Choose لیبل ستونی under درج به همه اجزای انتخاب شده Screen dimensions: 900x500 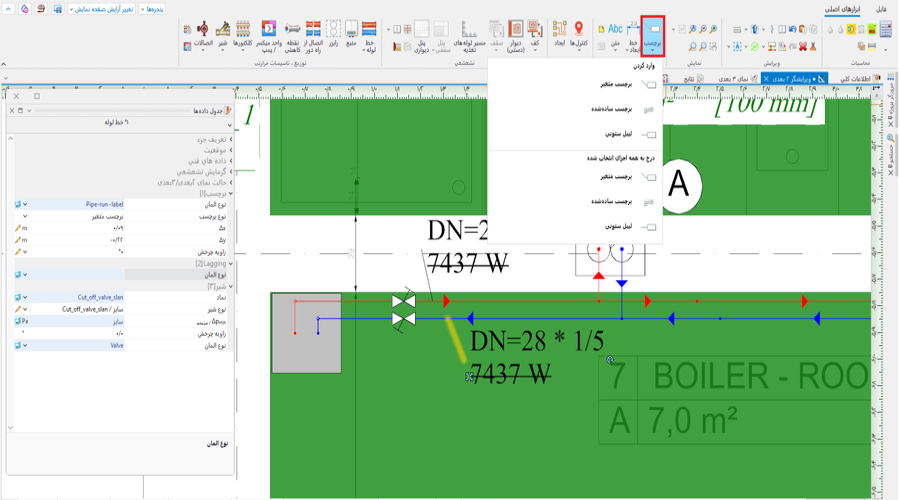(x=617, y=227)
